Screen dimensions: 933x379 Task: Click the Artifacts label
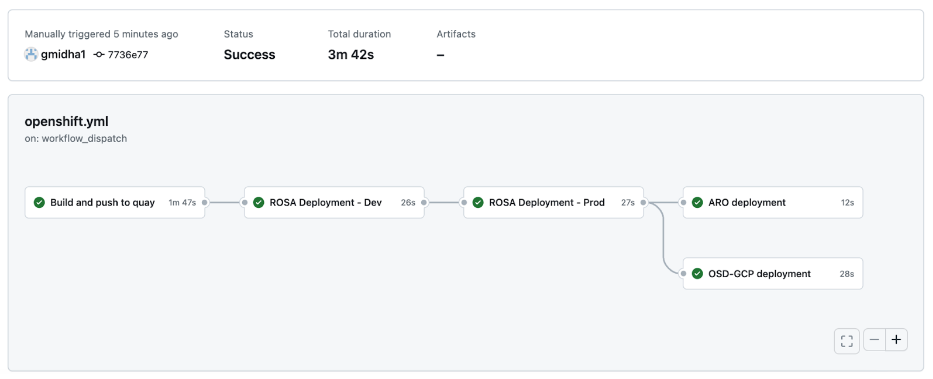point(456,34)
